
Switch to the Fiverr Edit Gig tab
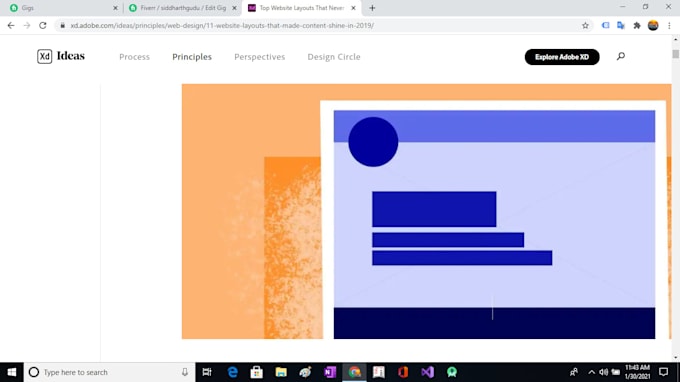[x=182, y=8]
